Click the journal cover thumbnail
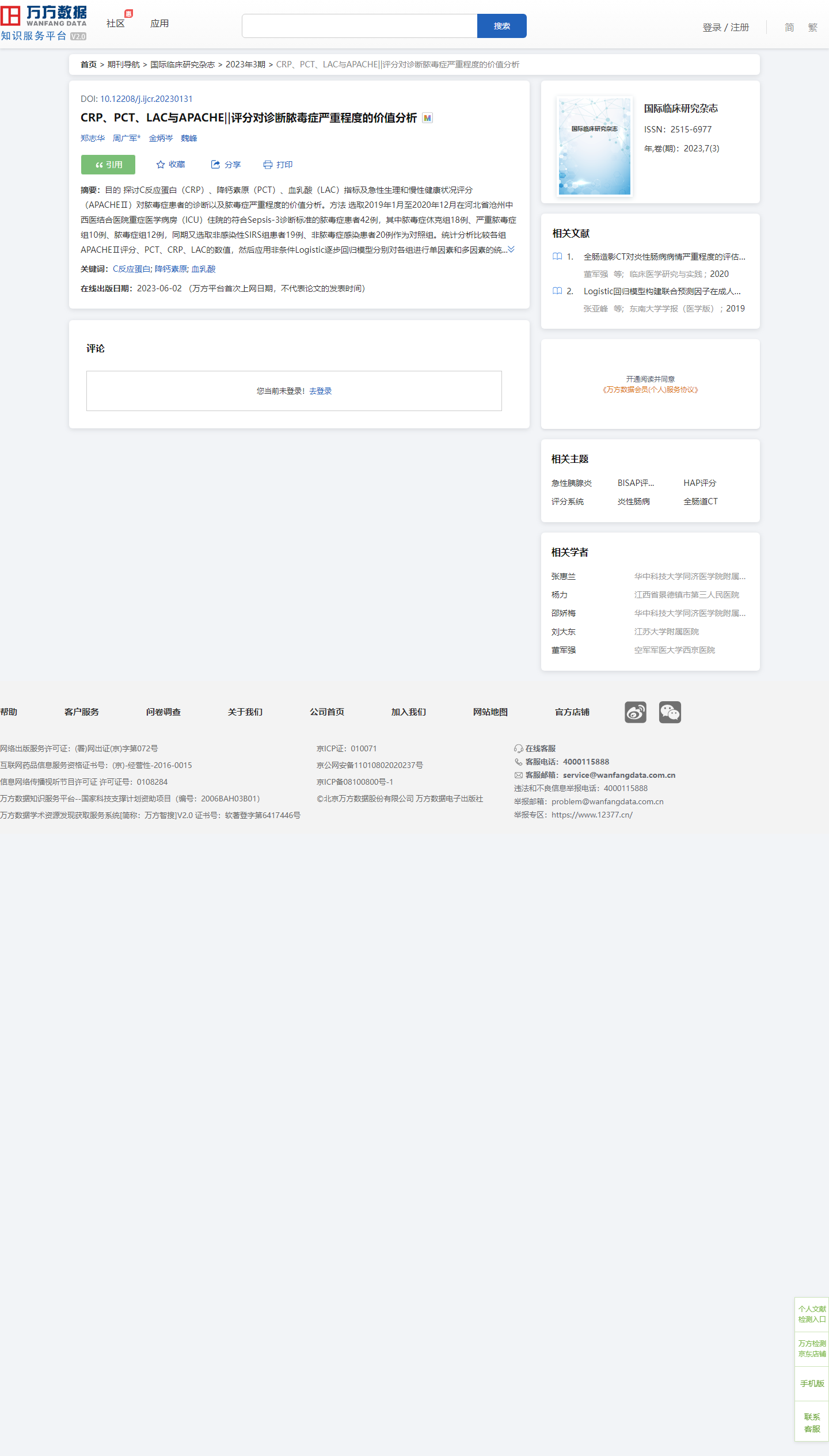 (595, 146)
